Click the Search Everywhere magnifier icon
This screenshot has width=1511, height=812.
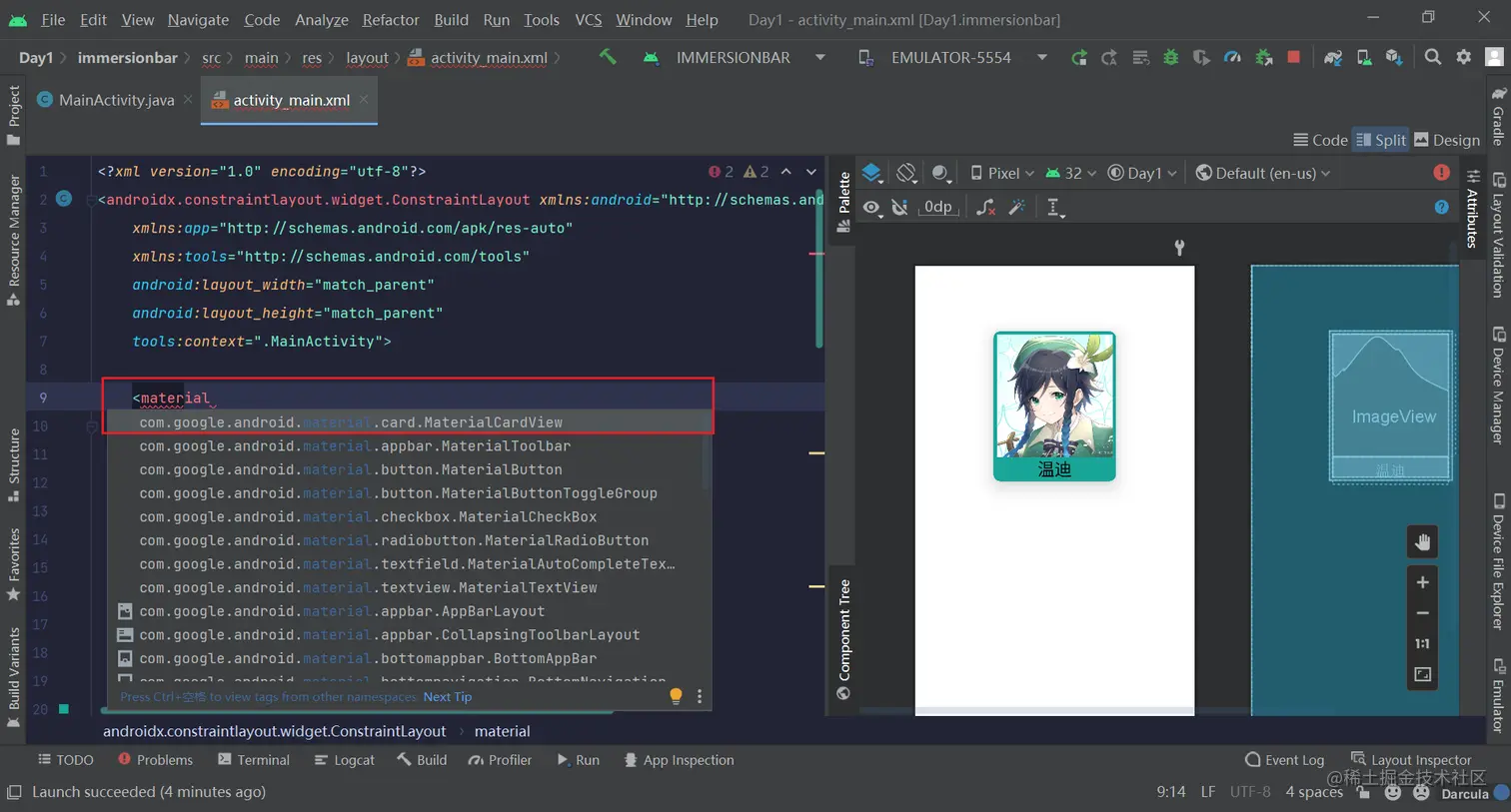tap(1433, 57)
